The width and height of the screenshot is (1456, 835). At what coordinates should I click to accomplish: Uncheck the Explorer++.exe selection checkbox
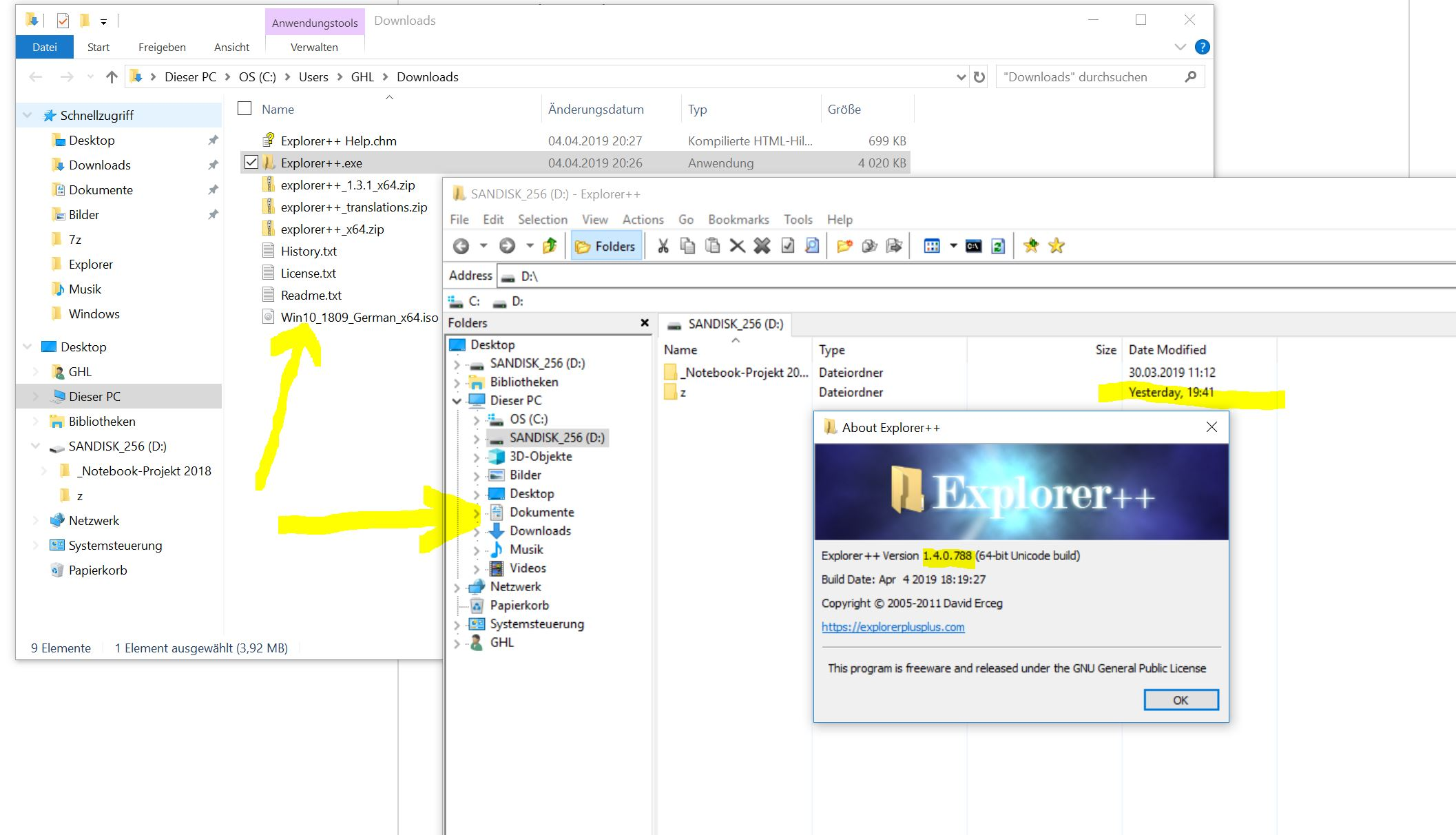(x=251, y=163)
